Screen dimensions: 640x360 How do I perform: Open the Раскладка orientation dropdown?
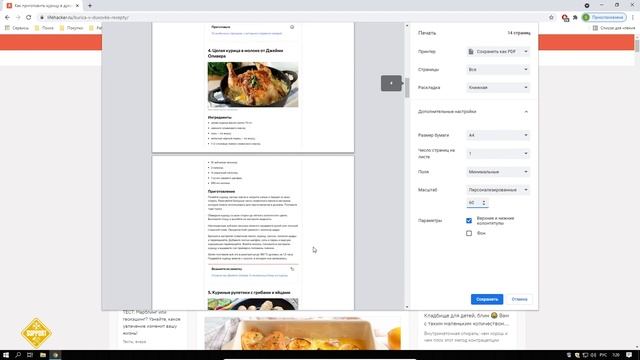point(498,88)
